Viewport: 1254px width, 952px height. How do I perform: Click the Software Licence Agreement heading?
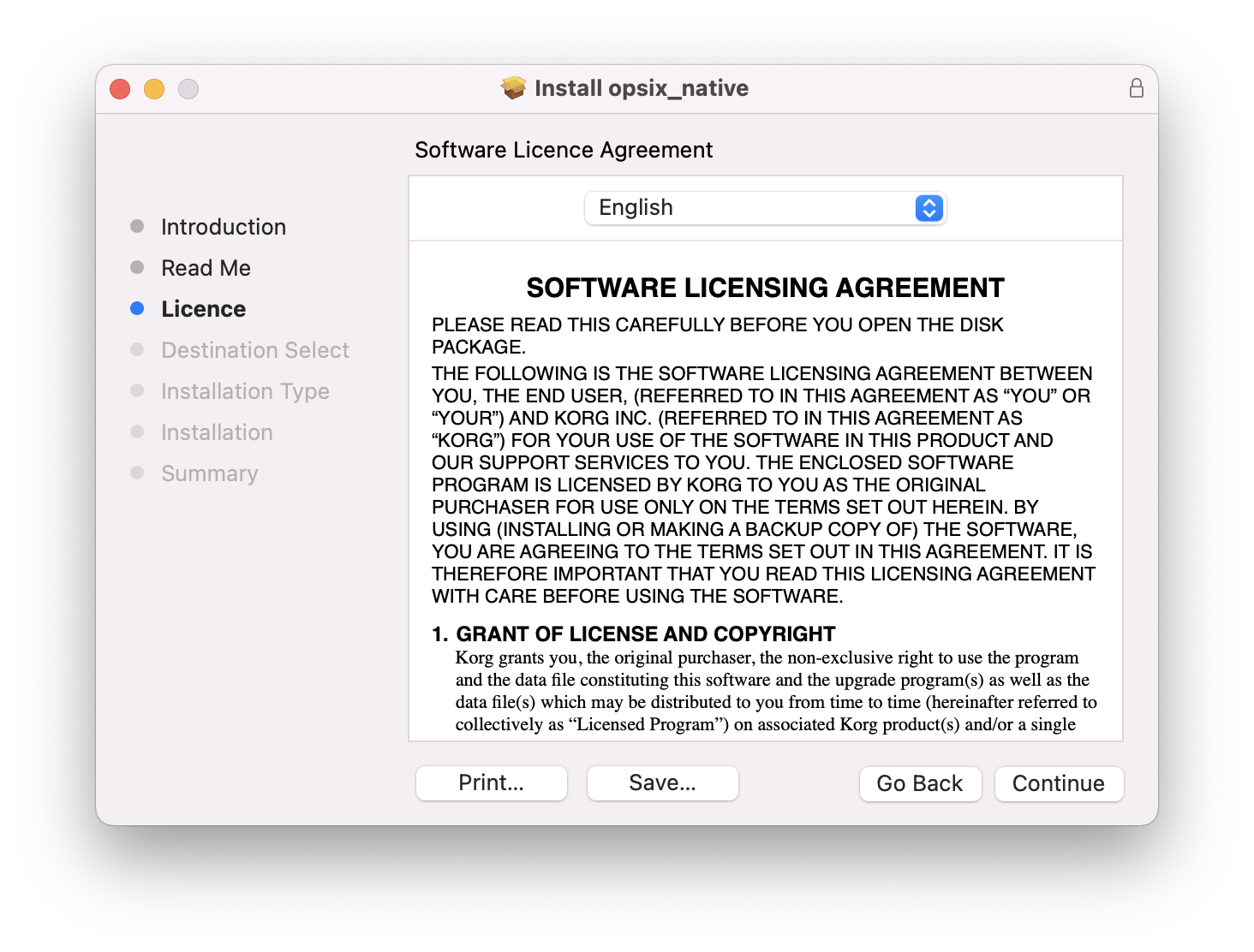coord(564,150)
